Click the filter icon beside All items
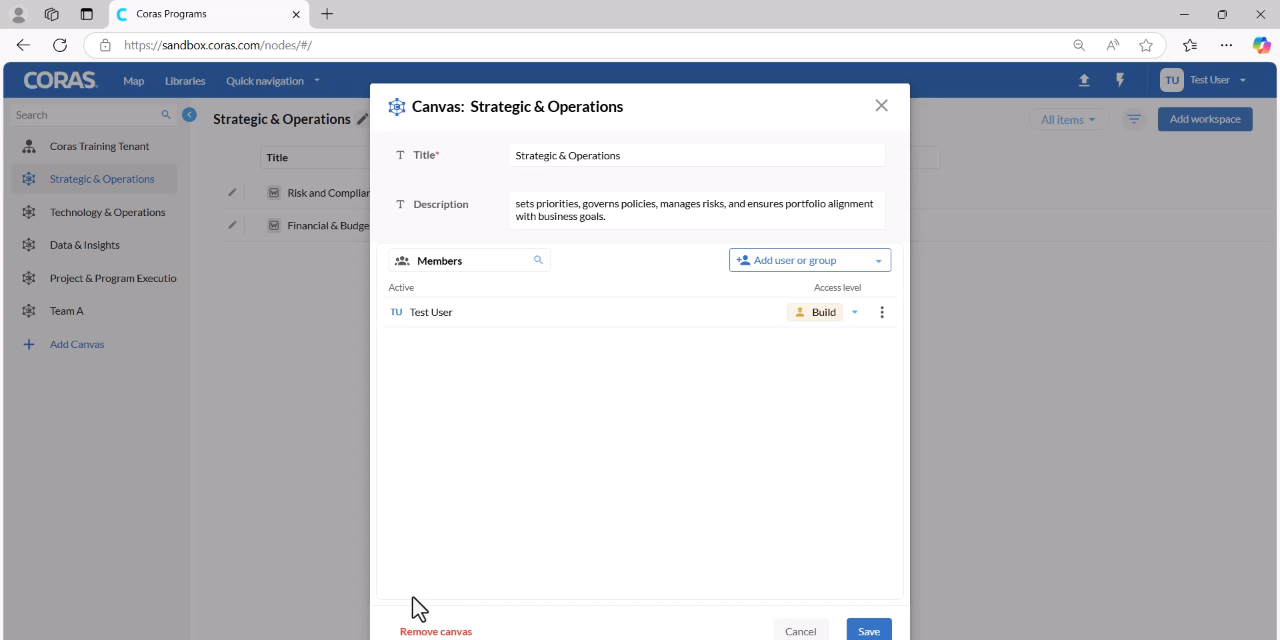1280x640 pixels. [1134, 119]
